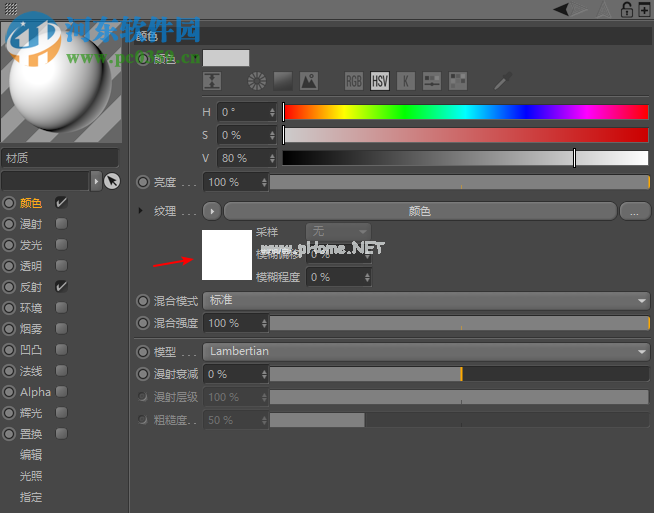This screenshot has width=654, height=513.
Task: Toggle the color mixer sliders icon
Action: [432, 81]
